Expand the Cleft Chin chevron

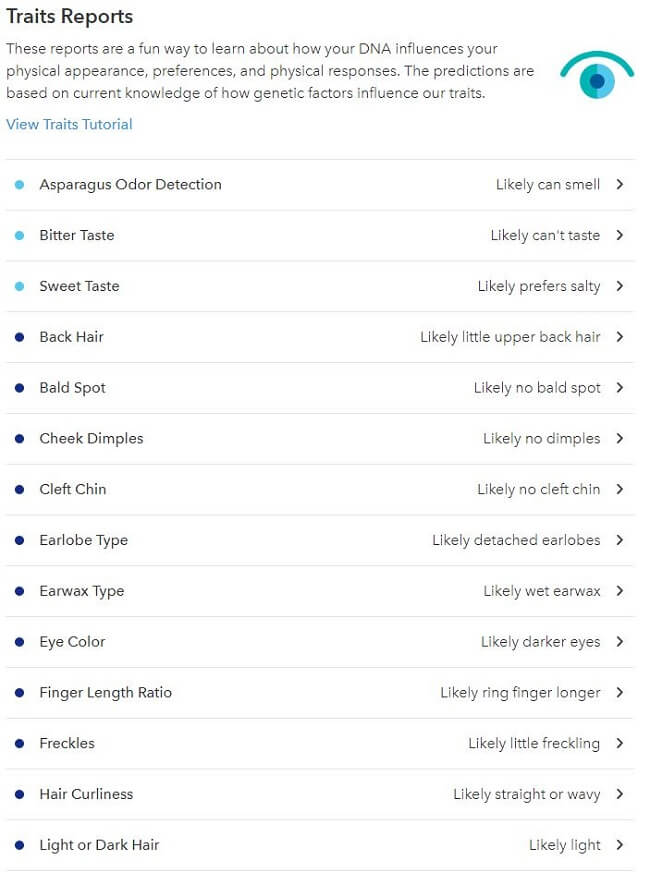(620, 489)
